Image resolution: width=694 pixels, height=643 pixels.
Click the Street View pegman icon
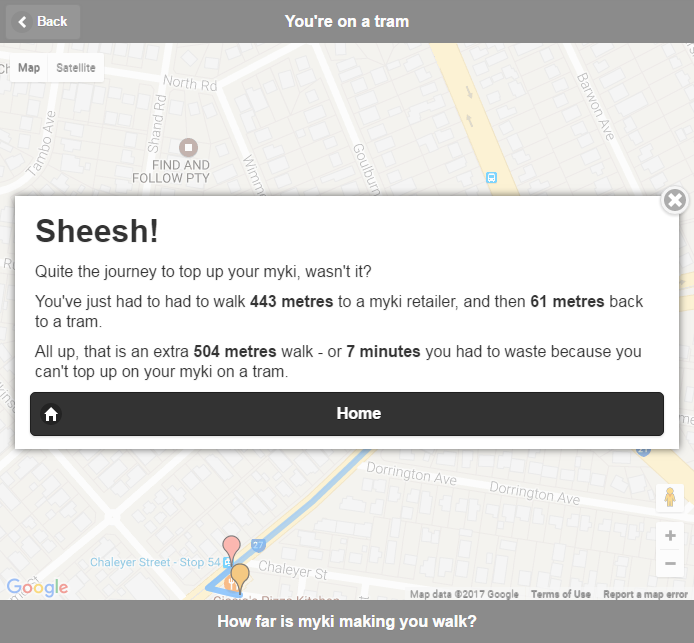(670, 497)
